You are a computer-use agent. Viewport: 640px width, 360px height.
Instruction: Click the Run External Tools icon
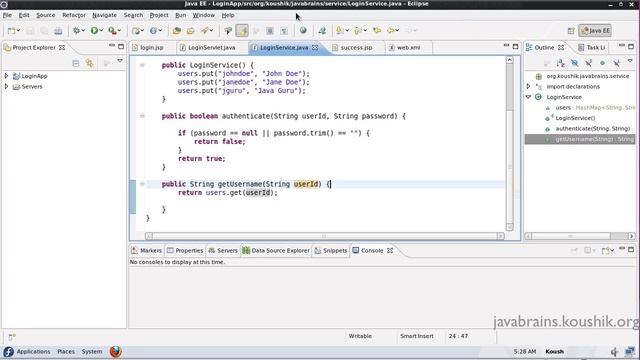tap(112, 31)
